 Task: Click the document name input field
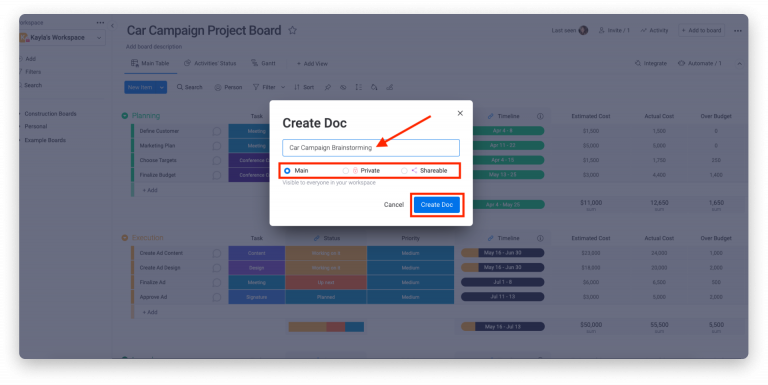[371, 147]
